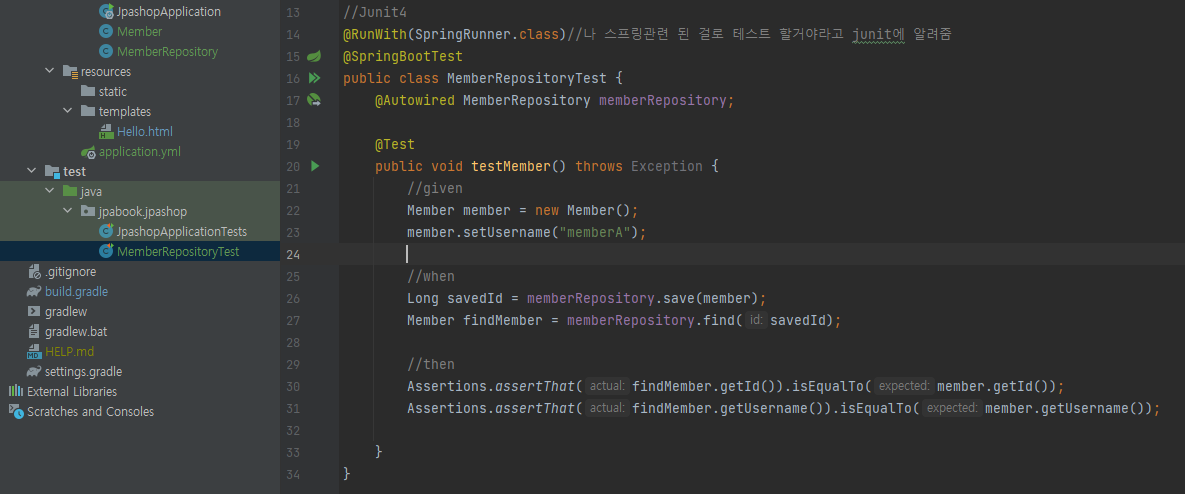The image size is (1185, 494).
Task: Open JpashopApplicationTests class
Action: [182, 231]
